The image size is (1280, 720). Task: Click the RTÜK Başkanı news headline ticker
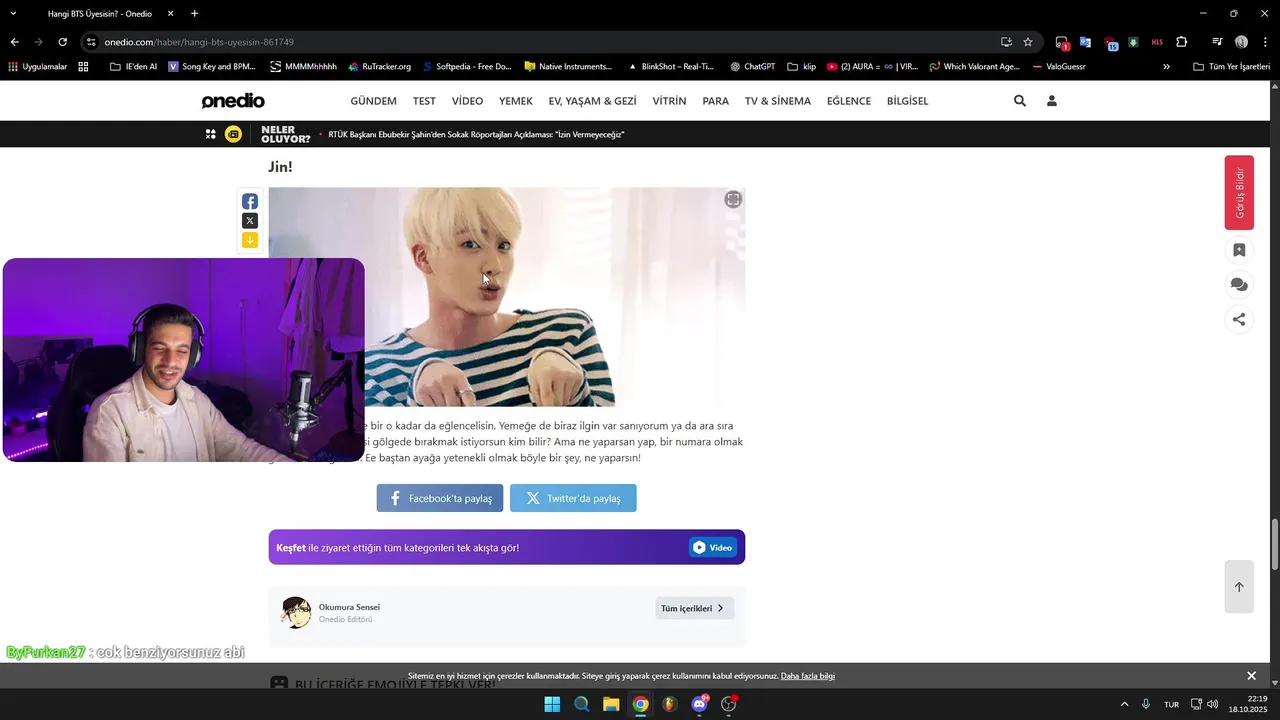476,134
